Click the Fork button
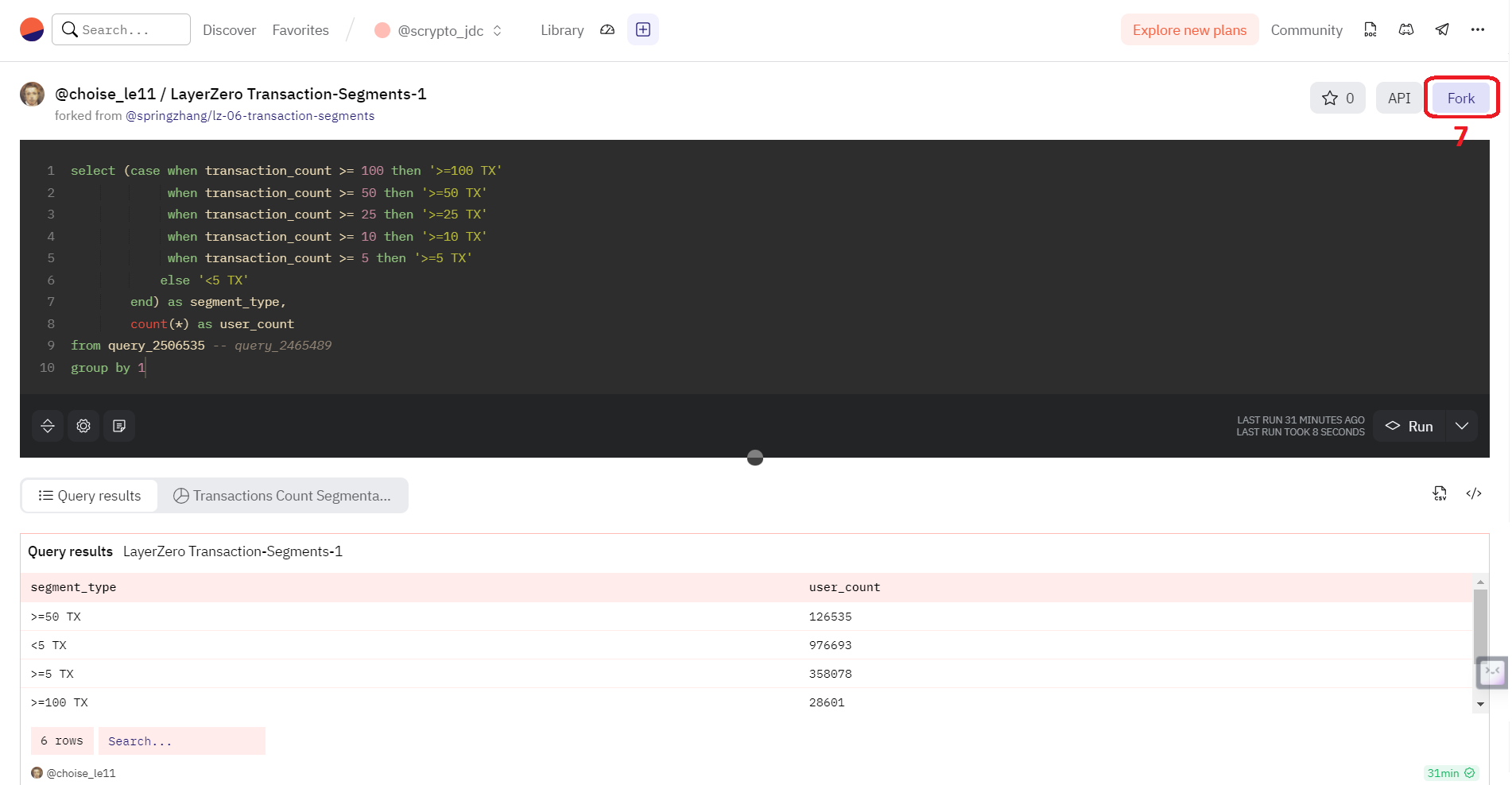Image resolution: width=1512 pixels, height=785 pixels. 1461,98
